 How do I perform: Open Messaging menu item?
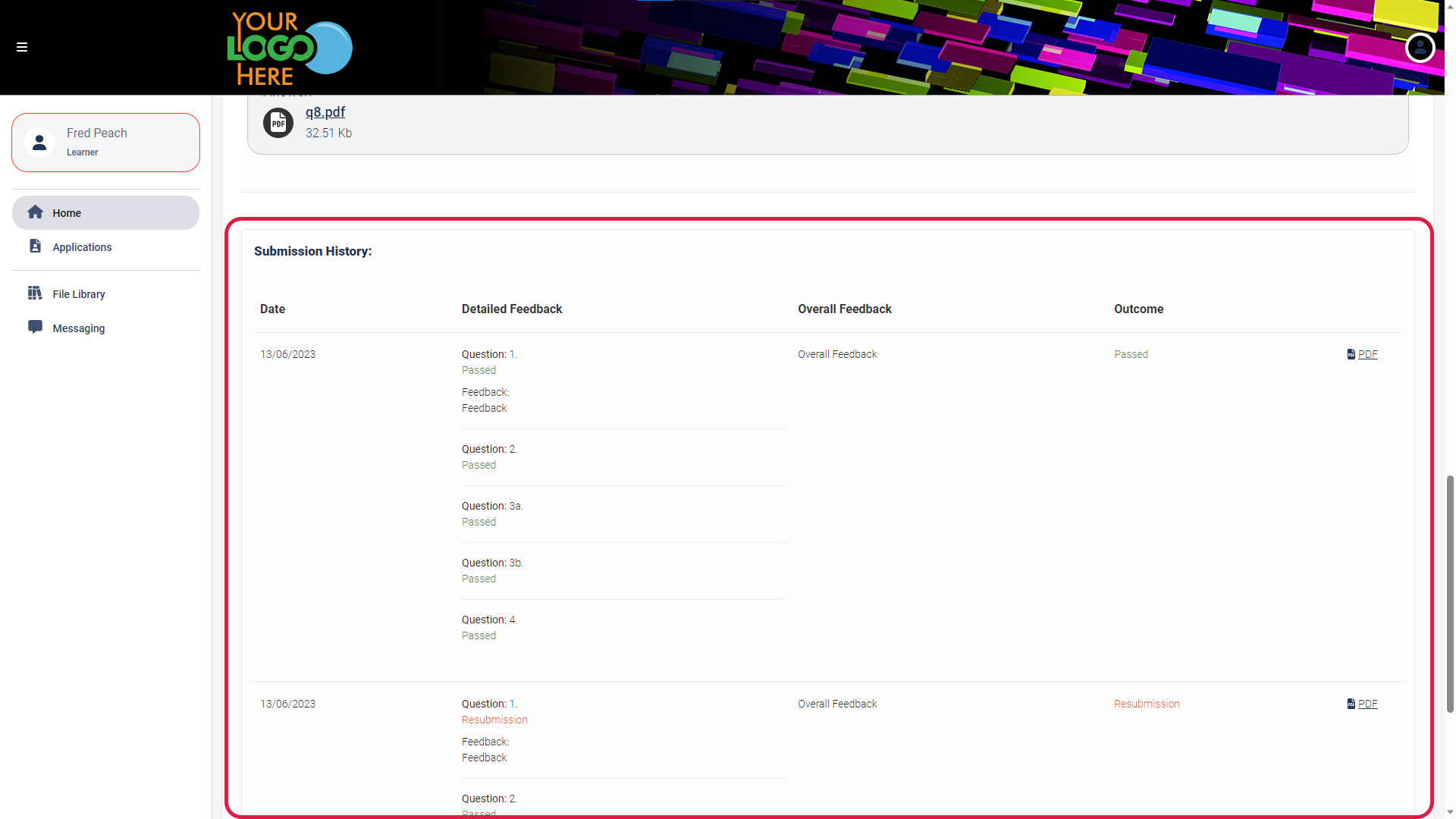[x=79, y=328]
